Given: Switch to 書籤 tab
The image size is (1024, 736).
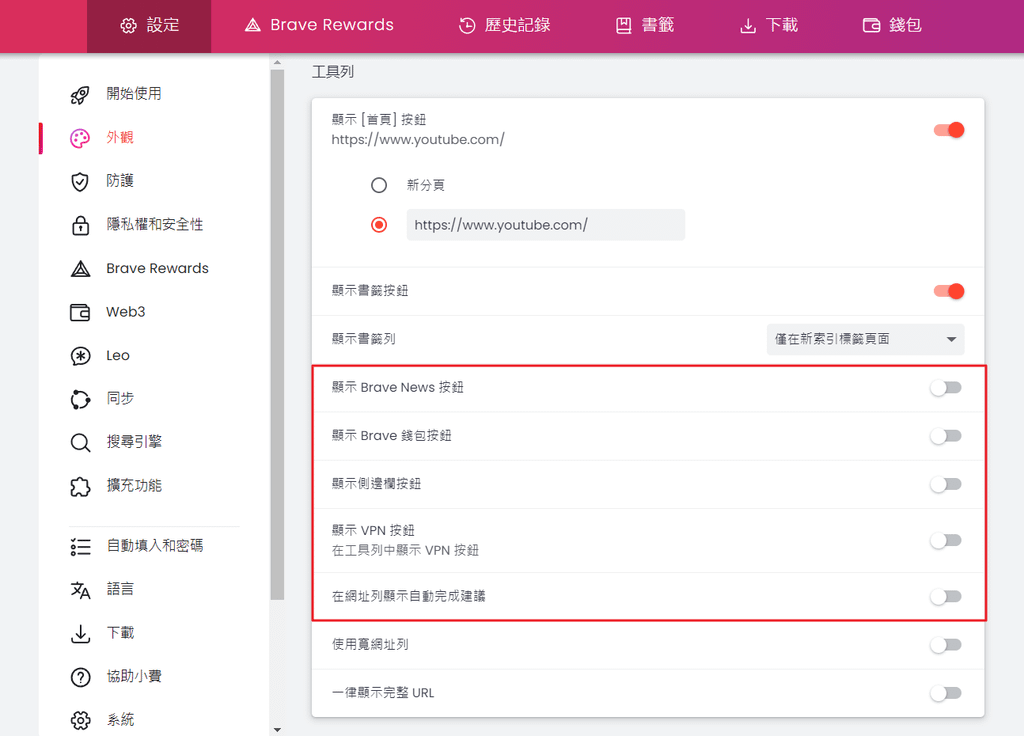Looking at the screenshot, I should (x=645, y=26).
